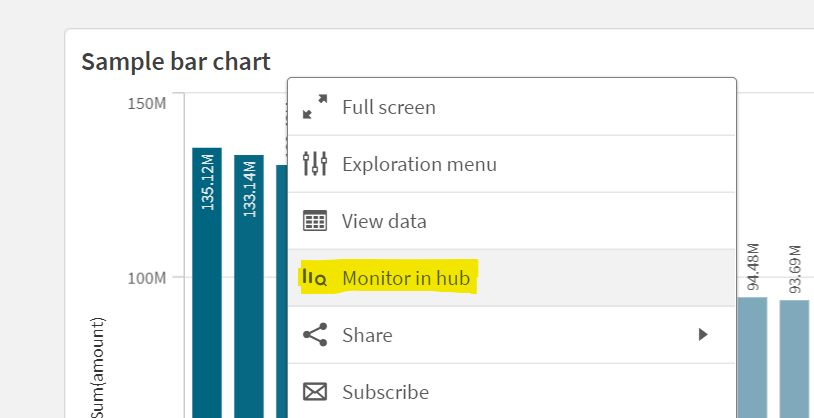Click the Share nodes icon

coord(315,335)
